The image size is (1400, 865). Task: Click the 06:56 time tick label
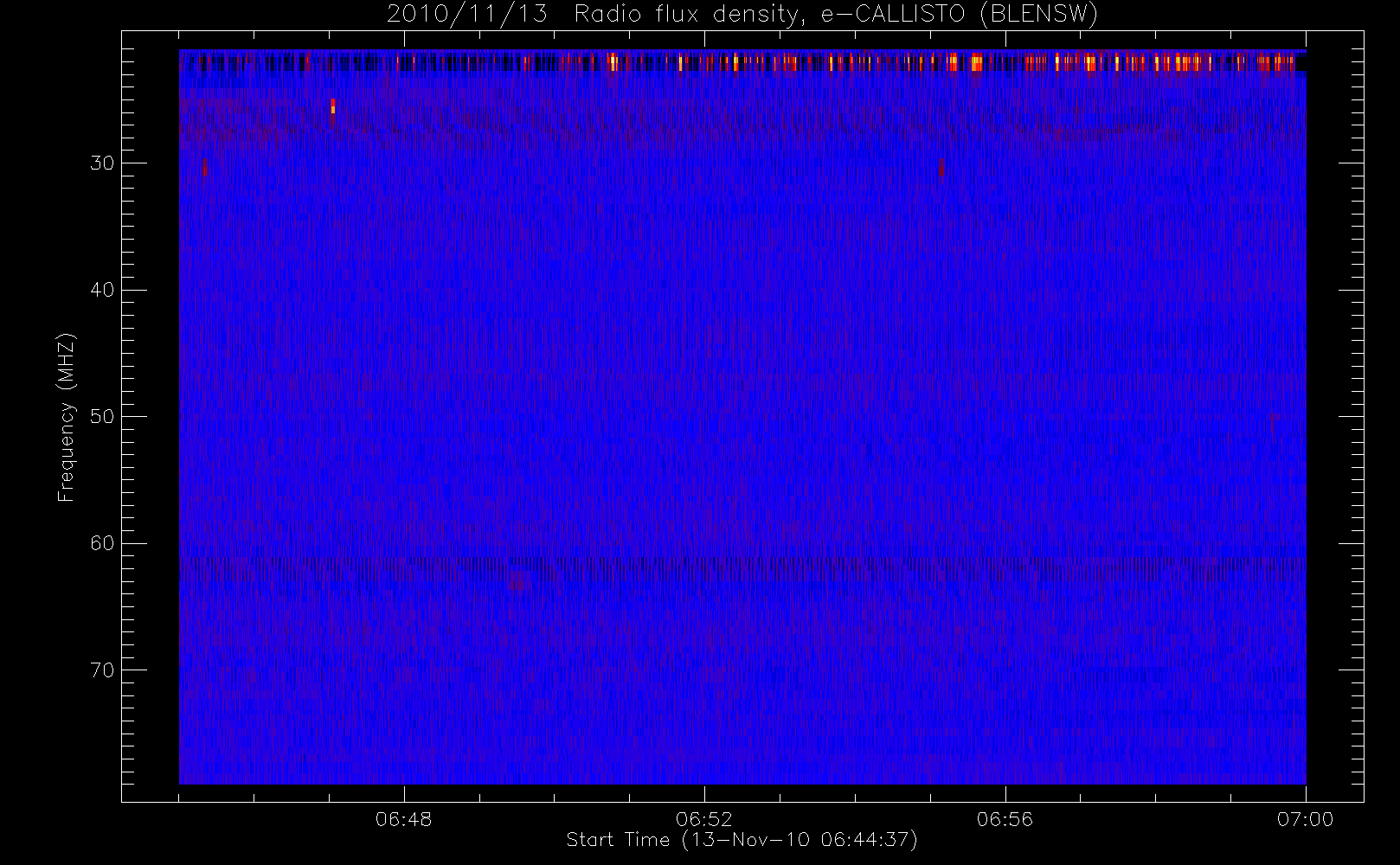[1005, 819]
